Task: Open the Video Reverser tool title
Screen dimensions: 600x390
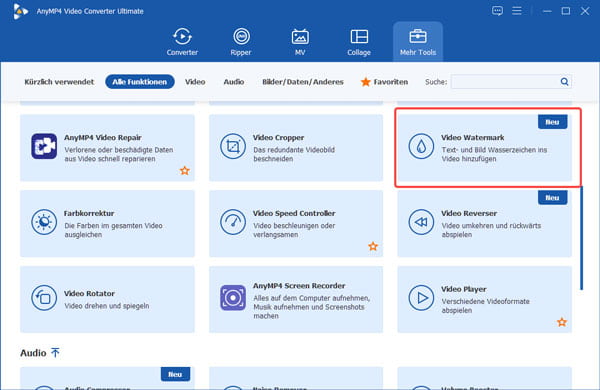Action: click(469, 213)
